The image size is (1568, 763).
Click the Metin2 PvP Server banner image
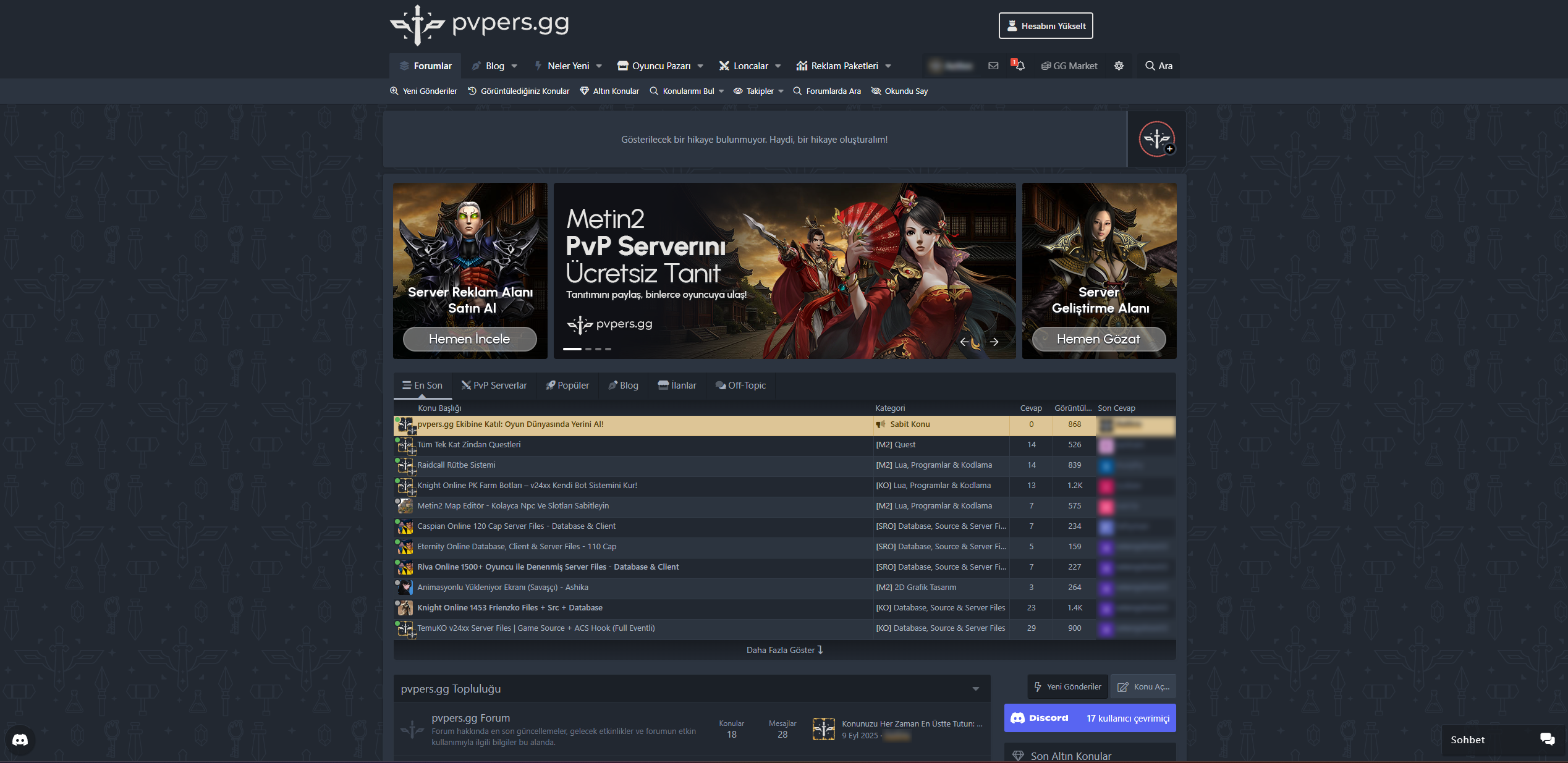click(785, 271)
